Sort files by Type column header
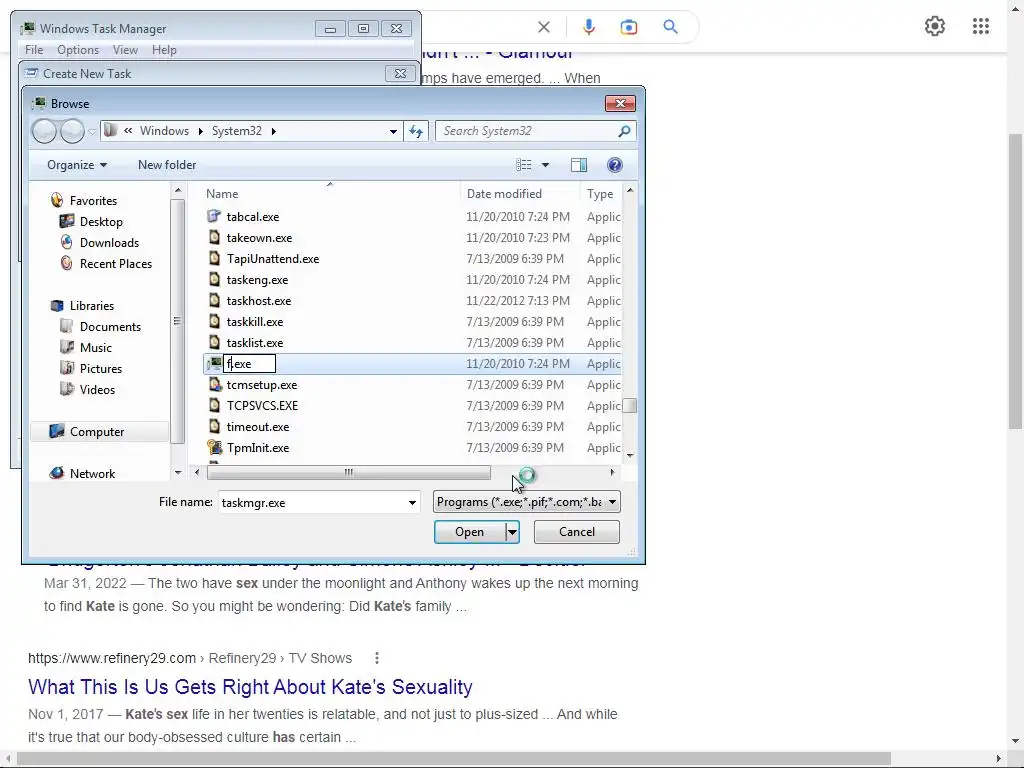Screen dimensions: 1024x768 coord(600,193)
